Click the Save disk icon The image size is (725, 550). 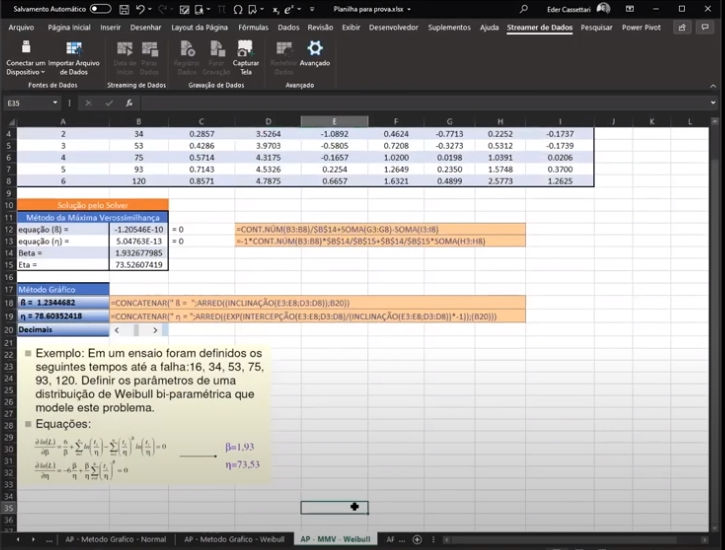coord(124,9)
